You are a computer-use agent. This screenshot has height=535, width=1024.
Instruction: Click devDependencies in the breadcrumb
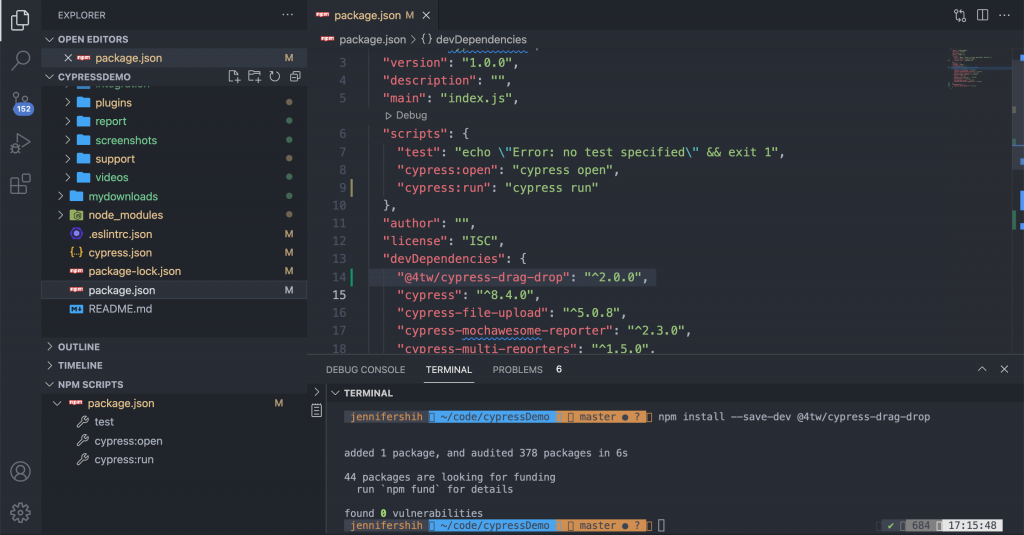481,39
